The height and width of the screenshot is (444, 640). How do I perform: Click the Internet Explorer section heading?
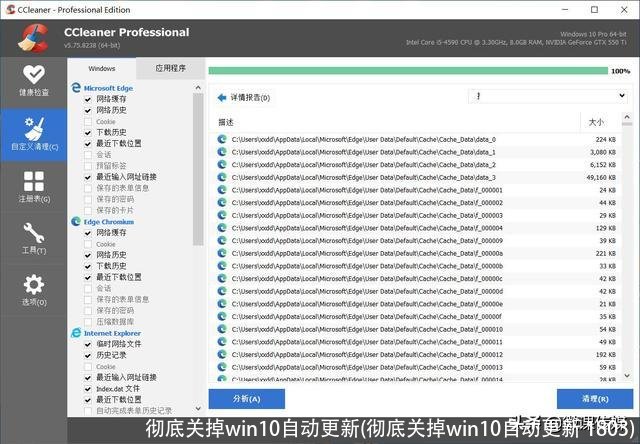112,333
